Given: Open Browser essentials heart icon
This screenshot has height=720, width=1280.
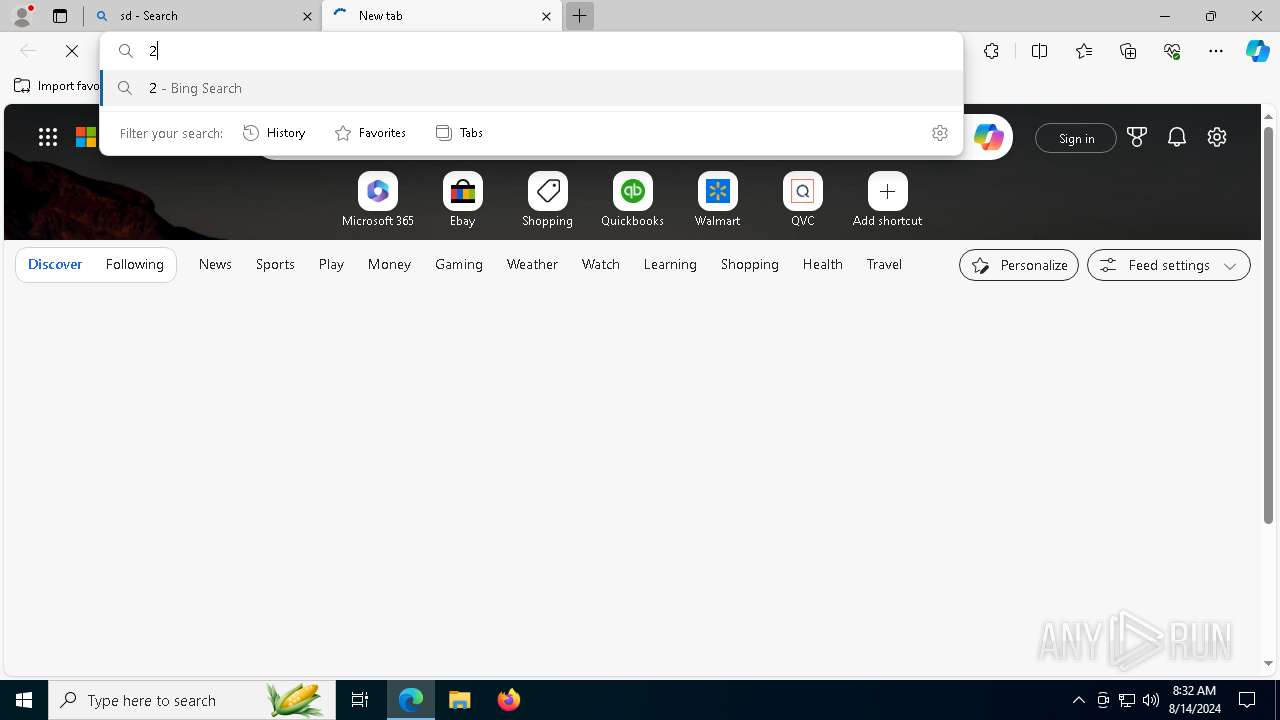Looking at the screenshot, I should (1172, 51).
